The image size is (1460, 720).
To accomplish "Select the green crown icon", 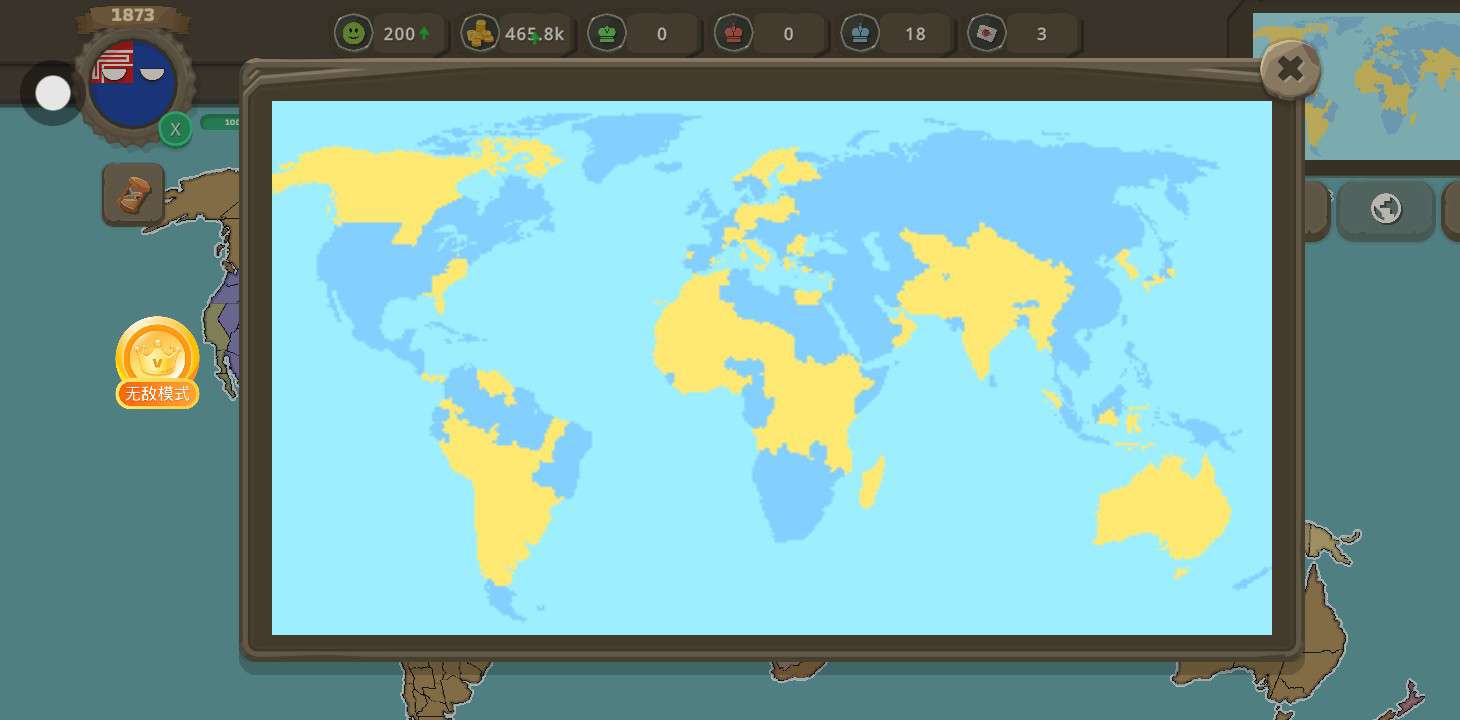I will click(x=607, y=34).
